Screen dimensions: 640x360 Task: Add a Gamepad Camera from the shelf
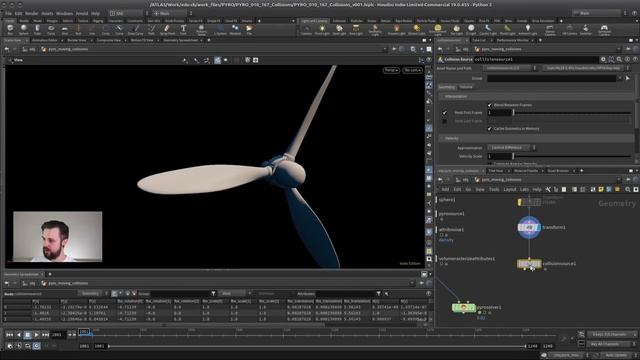click(604, 29)
